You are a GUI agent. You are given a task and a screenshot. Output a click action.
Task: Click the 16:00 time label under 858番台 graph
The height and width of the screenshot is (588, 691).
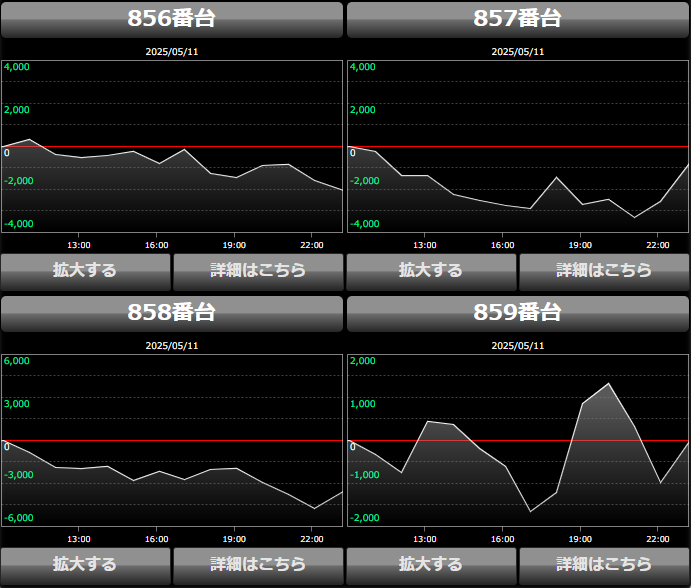click(156, 539)
